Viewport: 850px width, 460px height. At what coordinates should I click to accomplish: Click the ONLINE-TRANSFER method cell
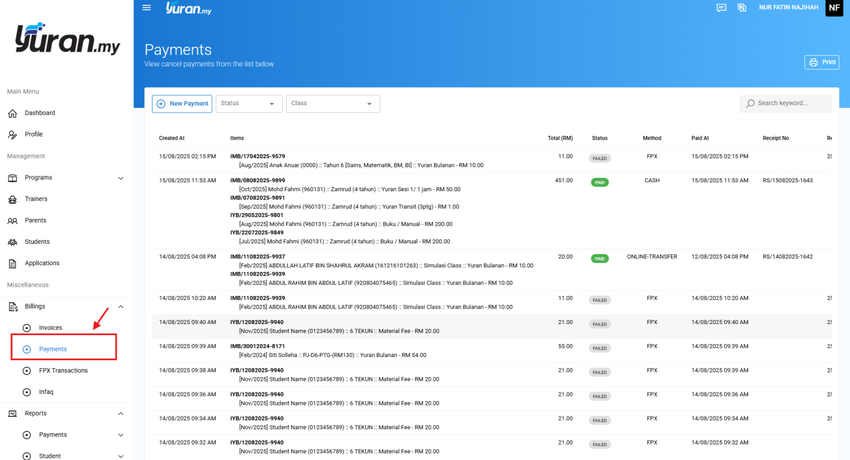pos(652,257)
